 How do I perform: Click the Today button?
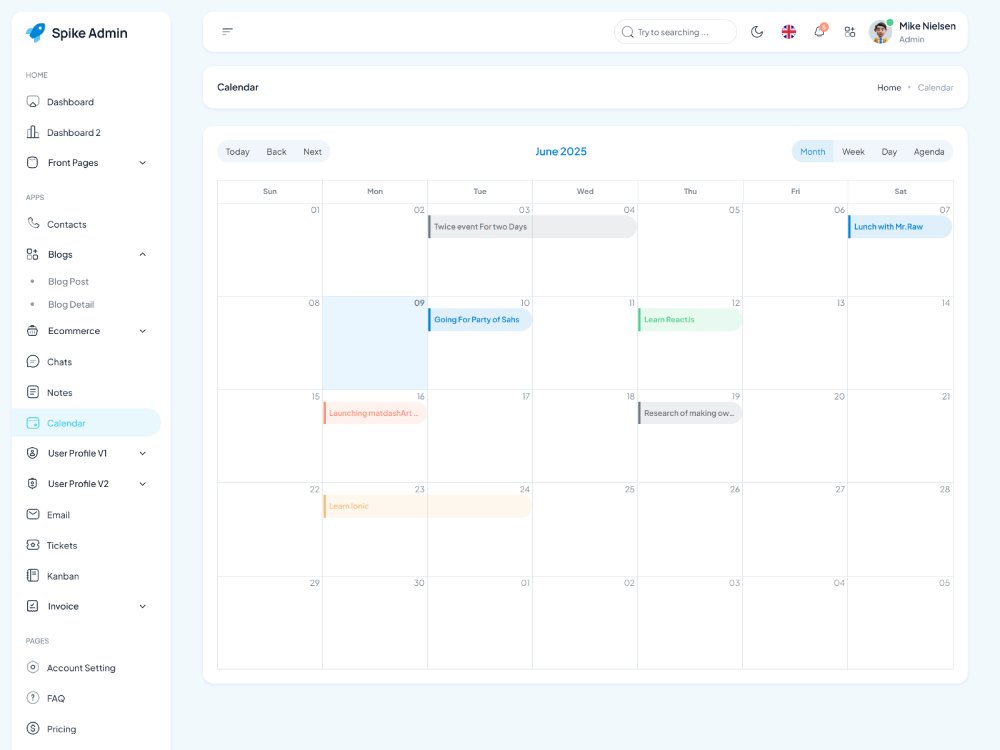pyautogui.click(x=237, y=151)
